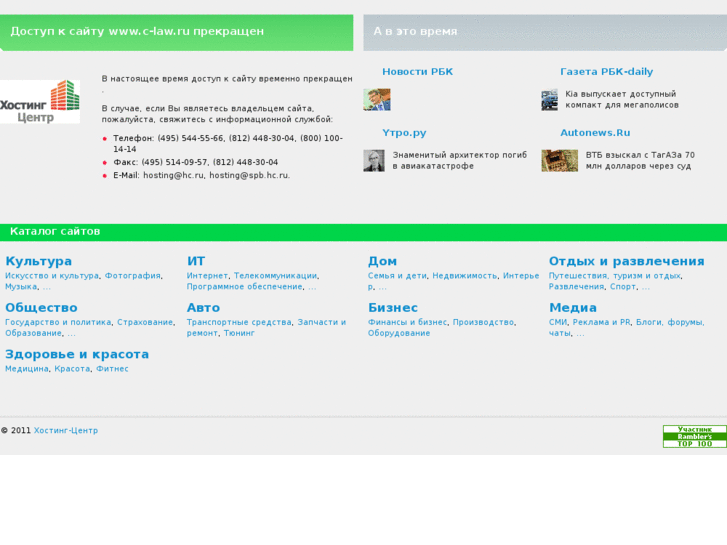Open the ИТ catalog category

coord(196,261)
